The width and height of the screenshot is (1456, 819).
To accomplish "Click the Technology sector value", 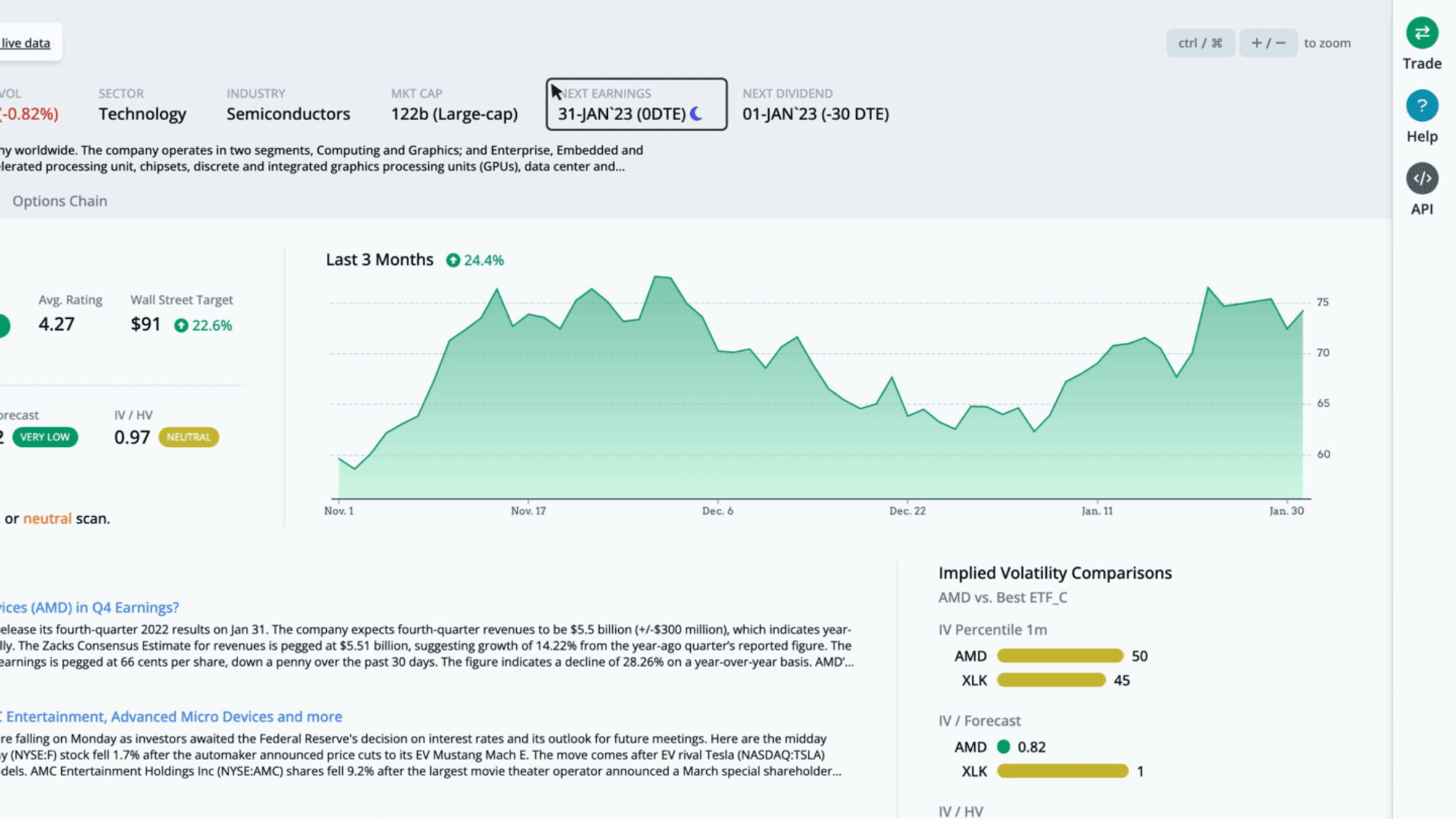I will coord(143,114).
